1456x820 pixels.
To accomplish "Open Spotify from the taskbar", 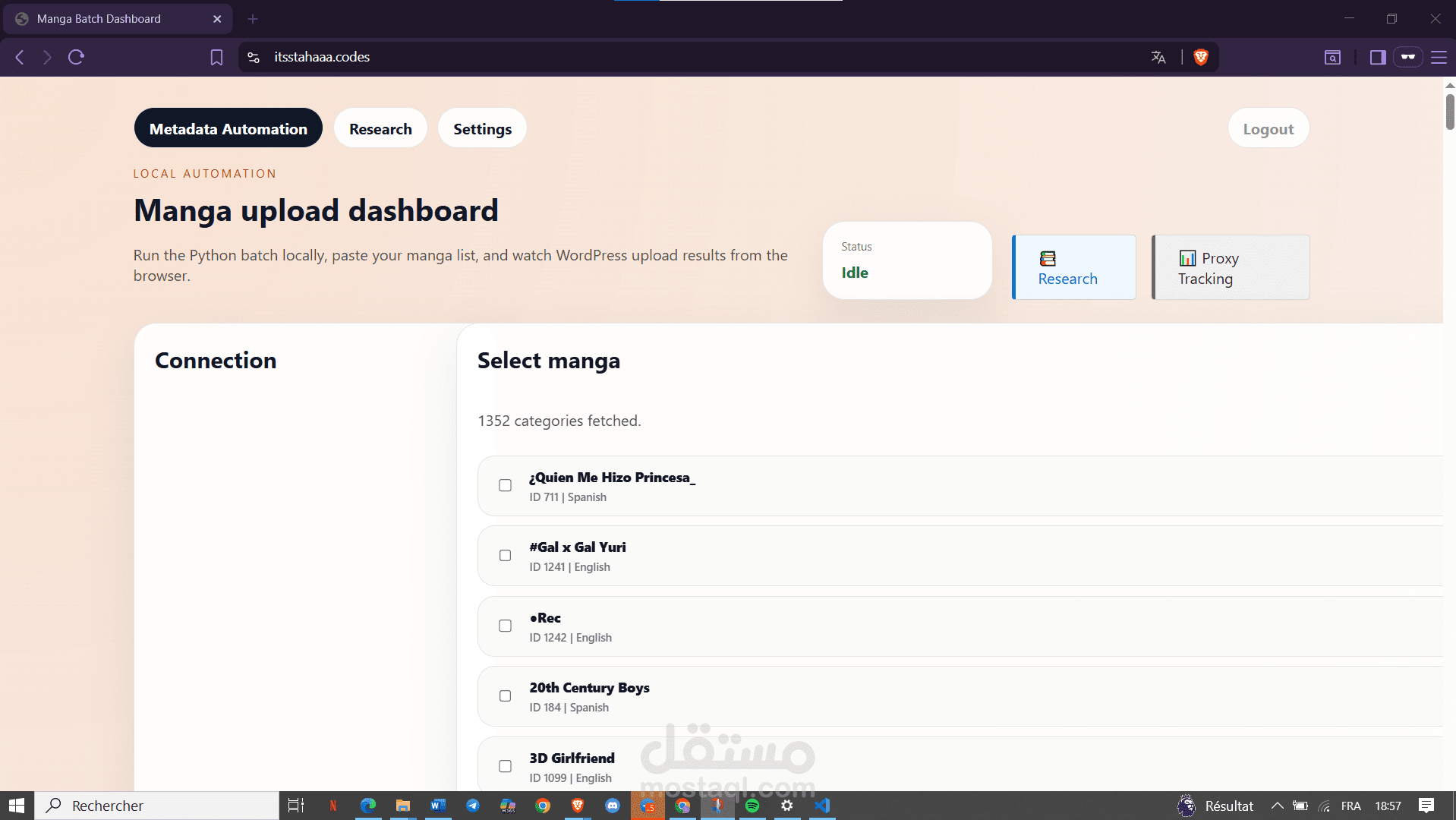I will point(752,806).
